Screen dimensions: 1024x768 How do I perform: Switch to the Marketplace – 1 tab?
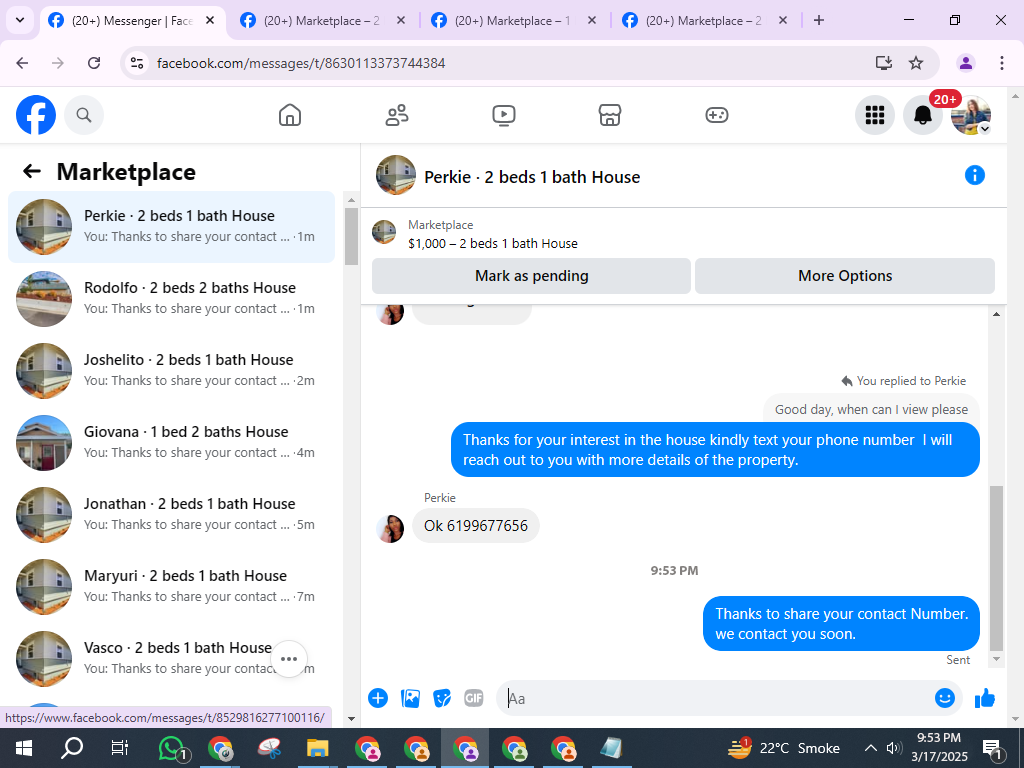click(x=514, y=21)
